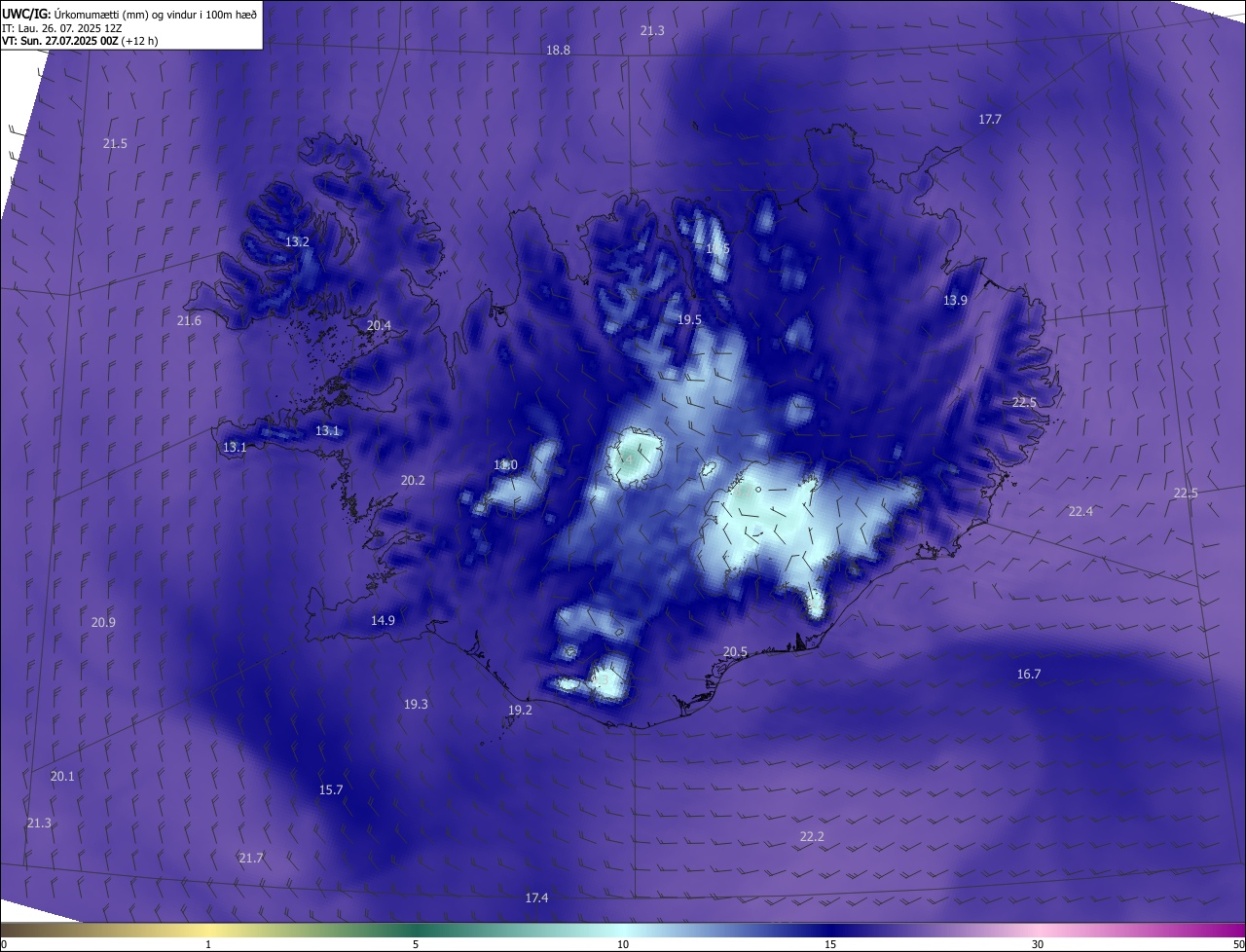Screen dimensions: 1246x952
Task: Click the map value 16.7
Action: pos(1029,674)
